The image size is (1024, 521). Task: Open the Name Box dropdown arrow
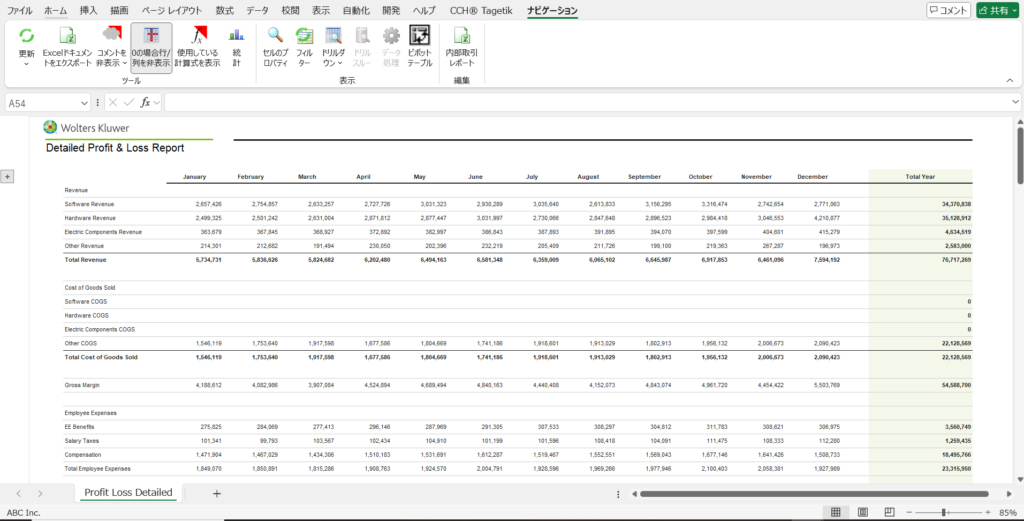click(84, 103)
